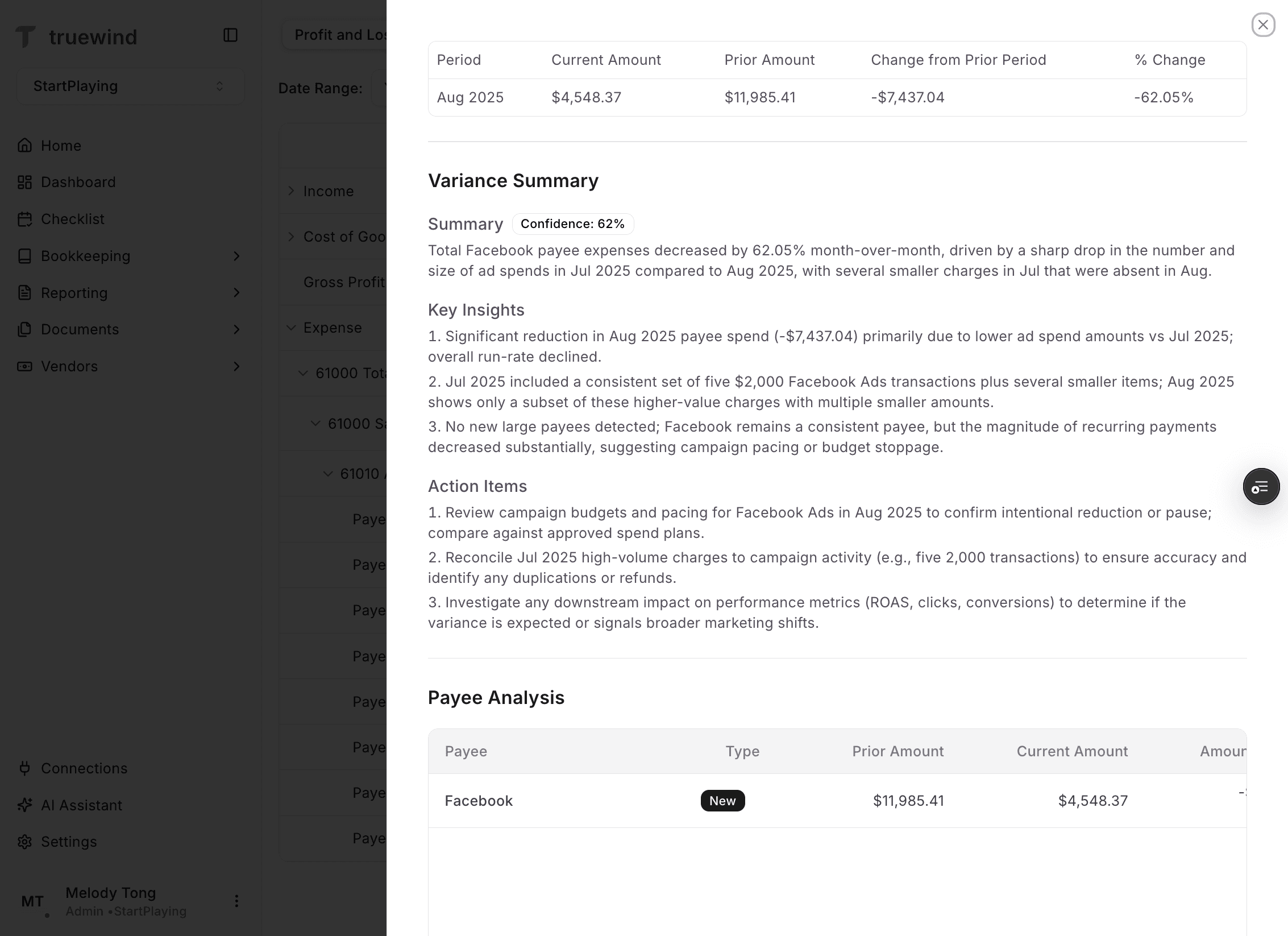1288x936 pixels.
Task: Open the Vendors section
Action: tap(69, 366)
